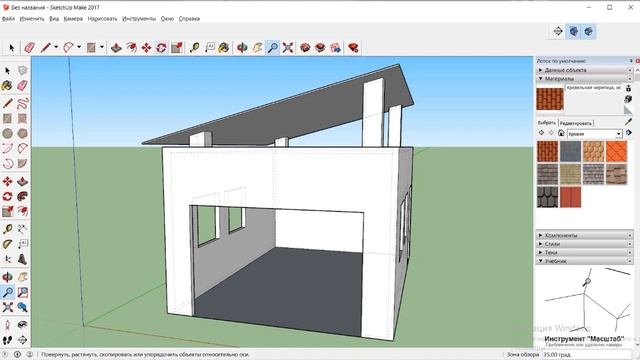Activate Follow Me tool in left toolbar
Viewport: 640px width, 360px height.
coord(22,196)
